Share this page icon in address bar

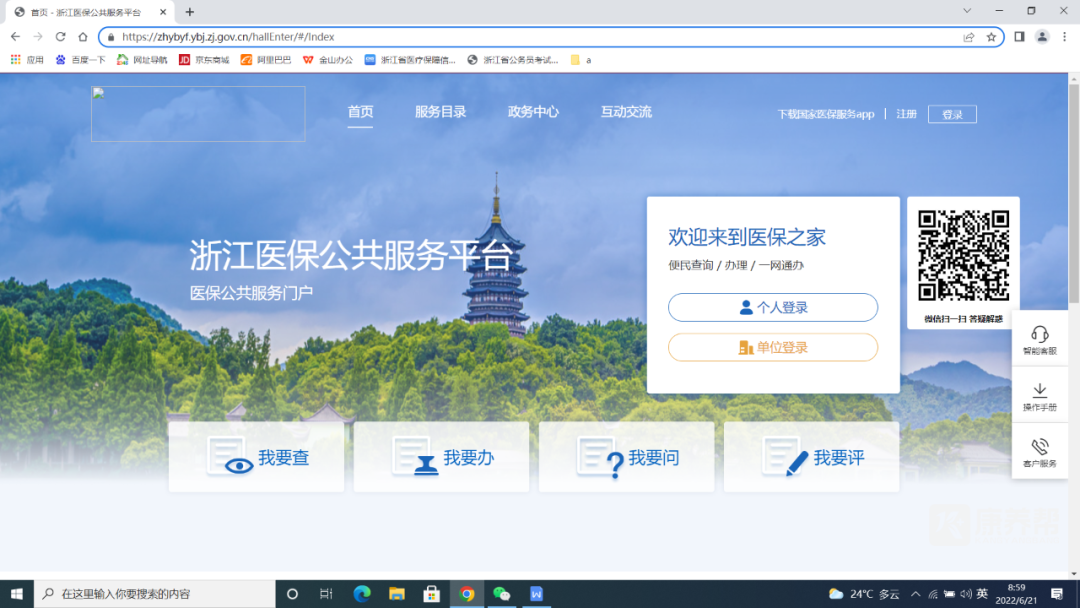point(968,36)
